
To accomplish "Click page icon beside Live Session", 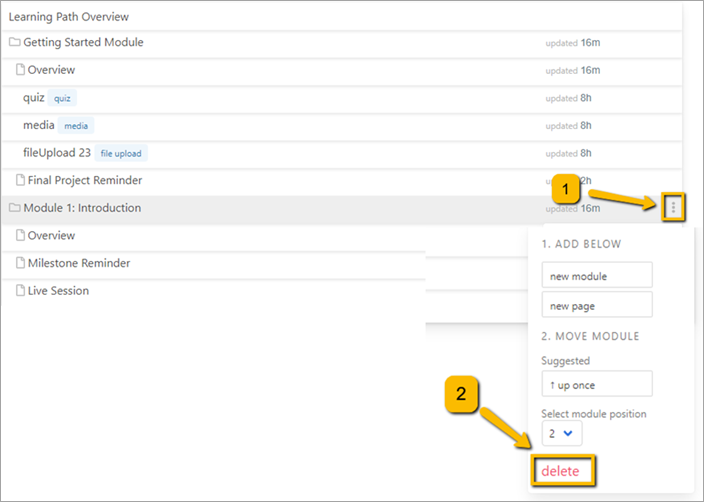I will pos(20,291).
